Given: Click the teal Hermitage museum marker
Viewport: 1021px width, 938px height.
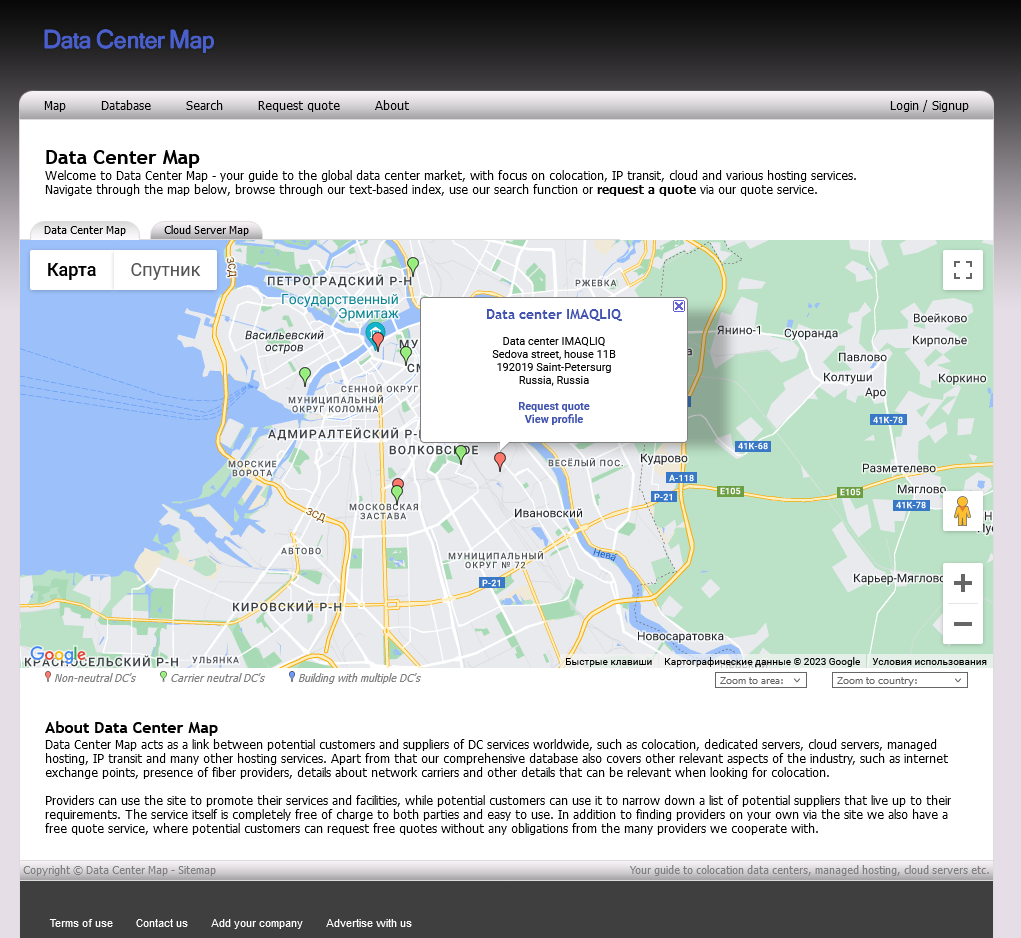Looking at the screenshot, I should click(x=372, y=331).
